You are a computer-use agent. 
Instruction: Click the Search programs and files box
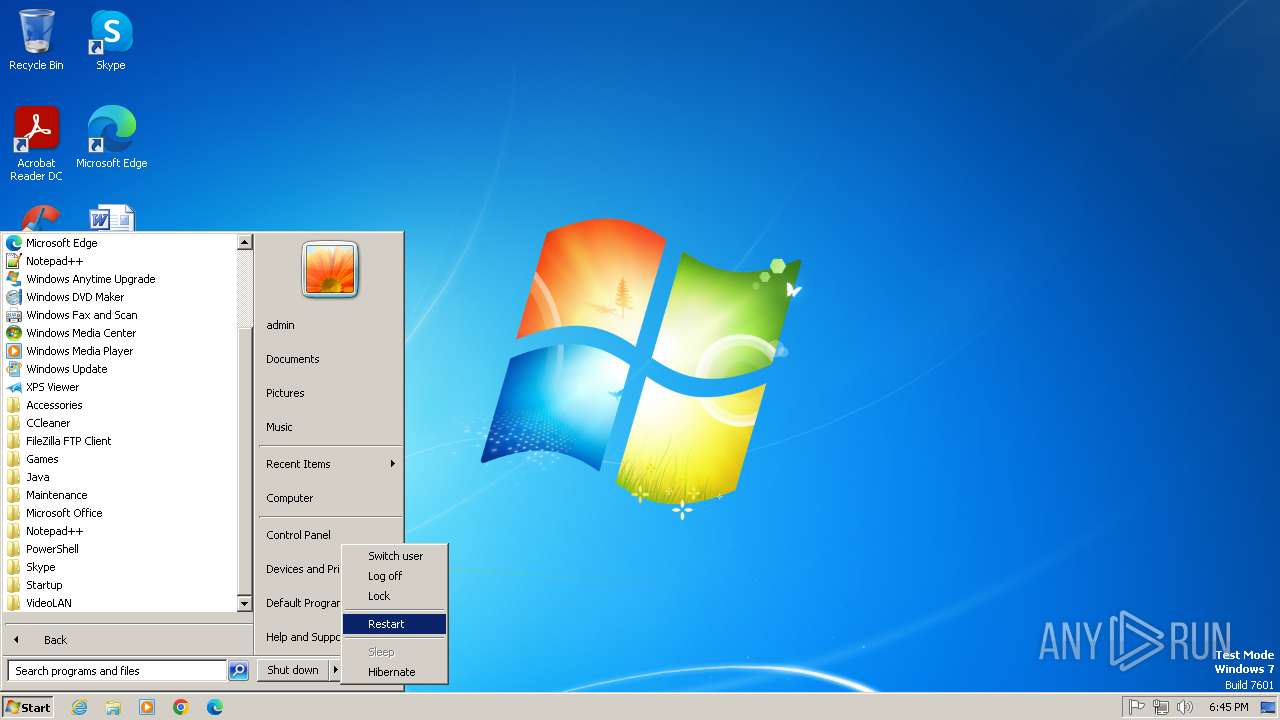(117, 671)
